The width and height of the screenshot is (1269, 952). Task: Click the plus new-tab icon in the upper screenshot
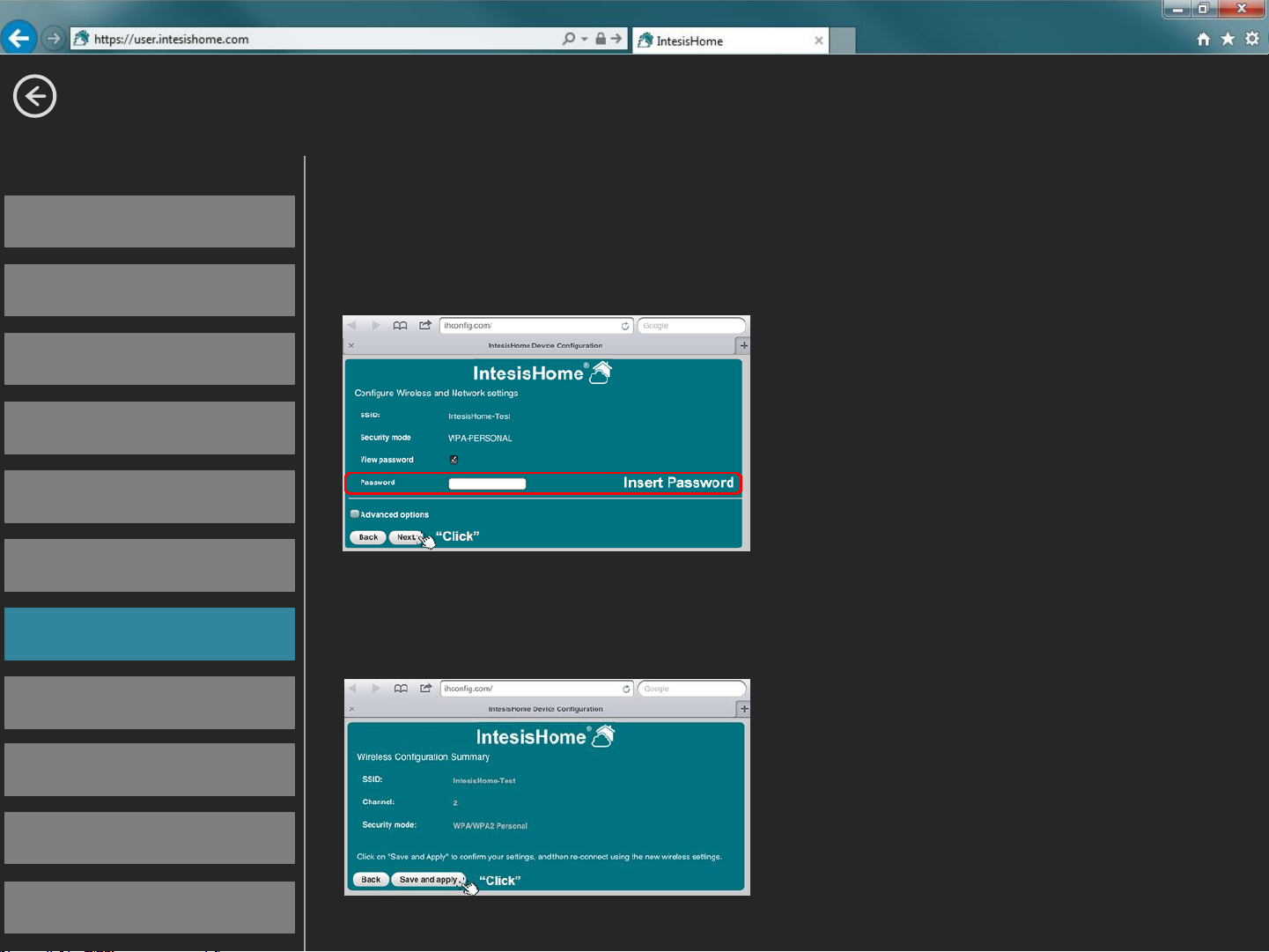pyautogui.click(x=744, y=345)
